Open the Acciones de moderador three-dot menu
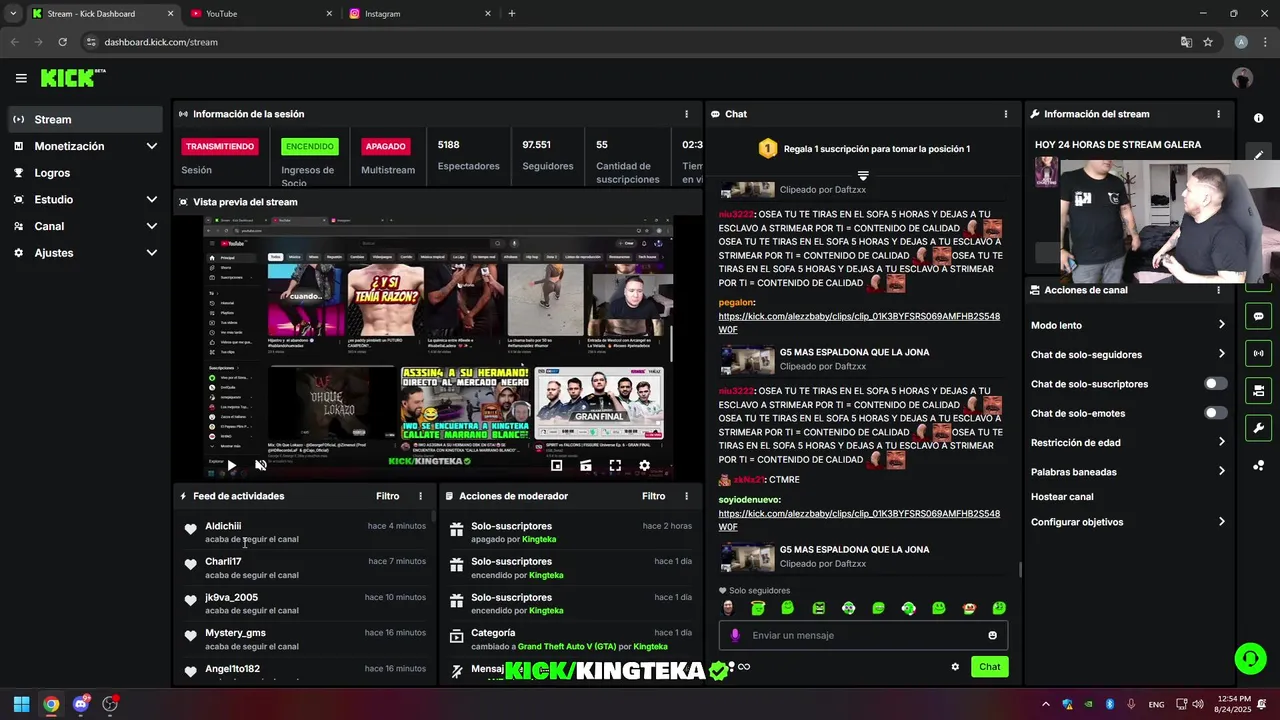 coord(686,496)
